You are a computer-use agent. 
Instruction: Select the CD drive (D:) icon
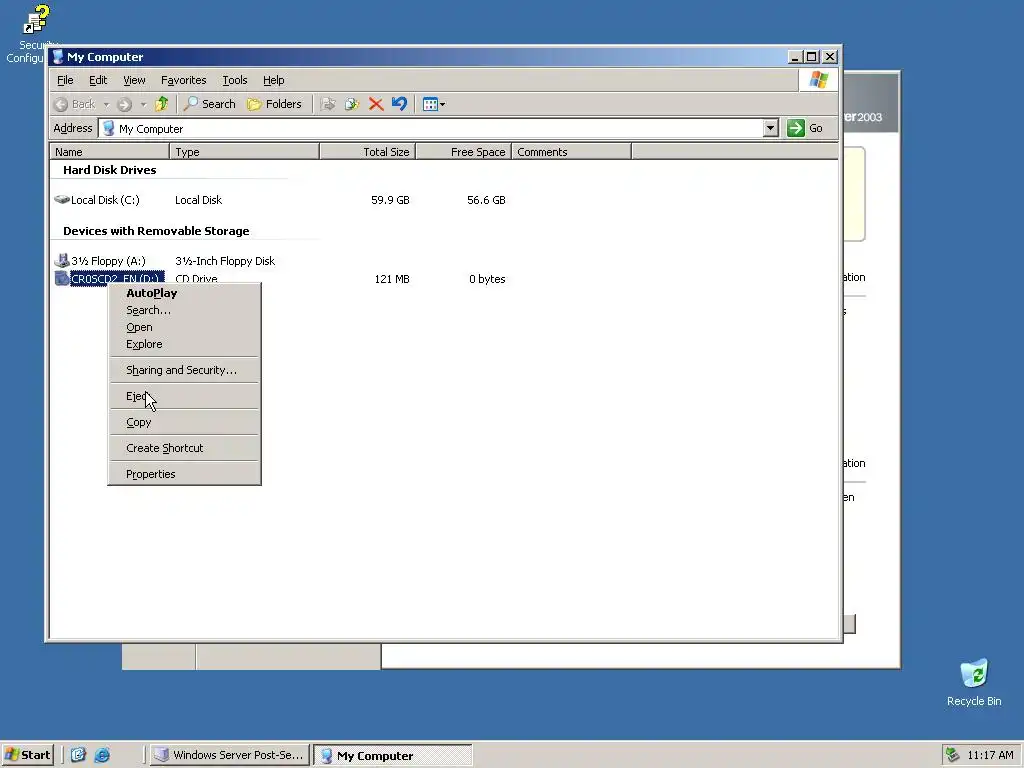(x=62, y=279)
